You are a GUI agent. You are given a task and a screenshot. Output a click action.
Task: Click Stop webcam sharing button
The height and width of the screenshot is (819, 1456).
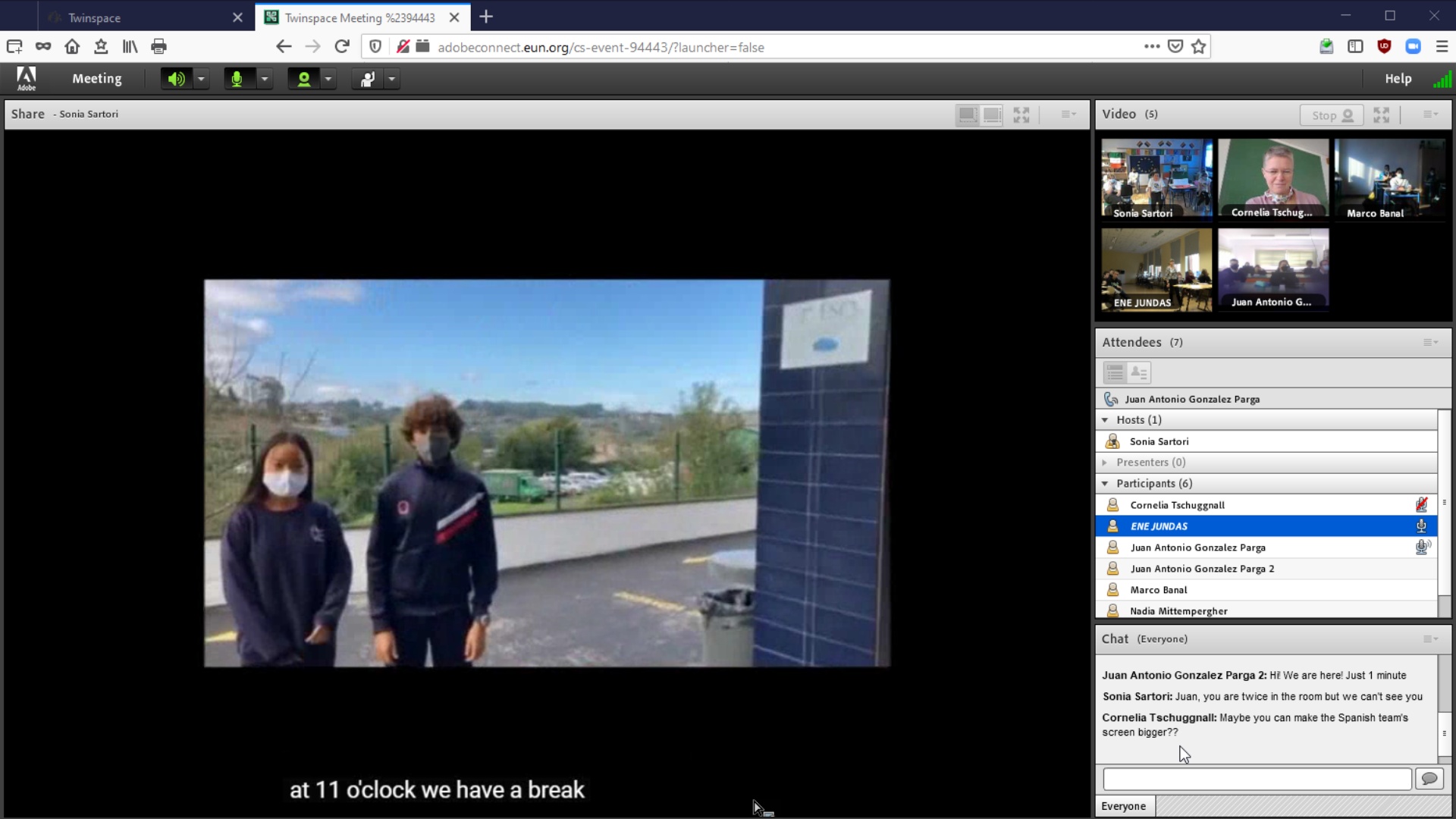(x=1332, y=115)
